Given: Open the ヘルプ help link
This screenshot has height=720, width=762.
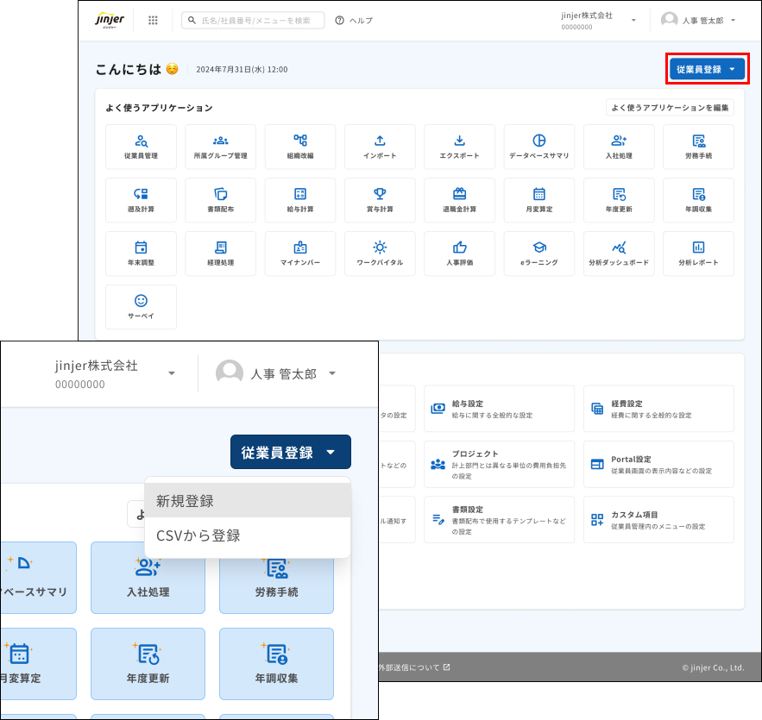Looking at the screenshot, I should click(354, 20).
